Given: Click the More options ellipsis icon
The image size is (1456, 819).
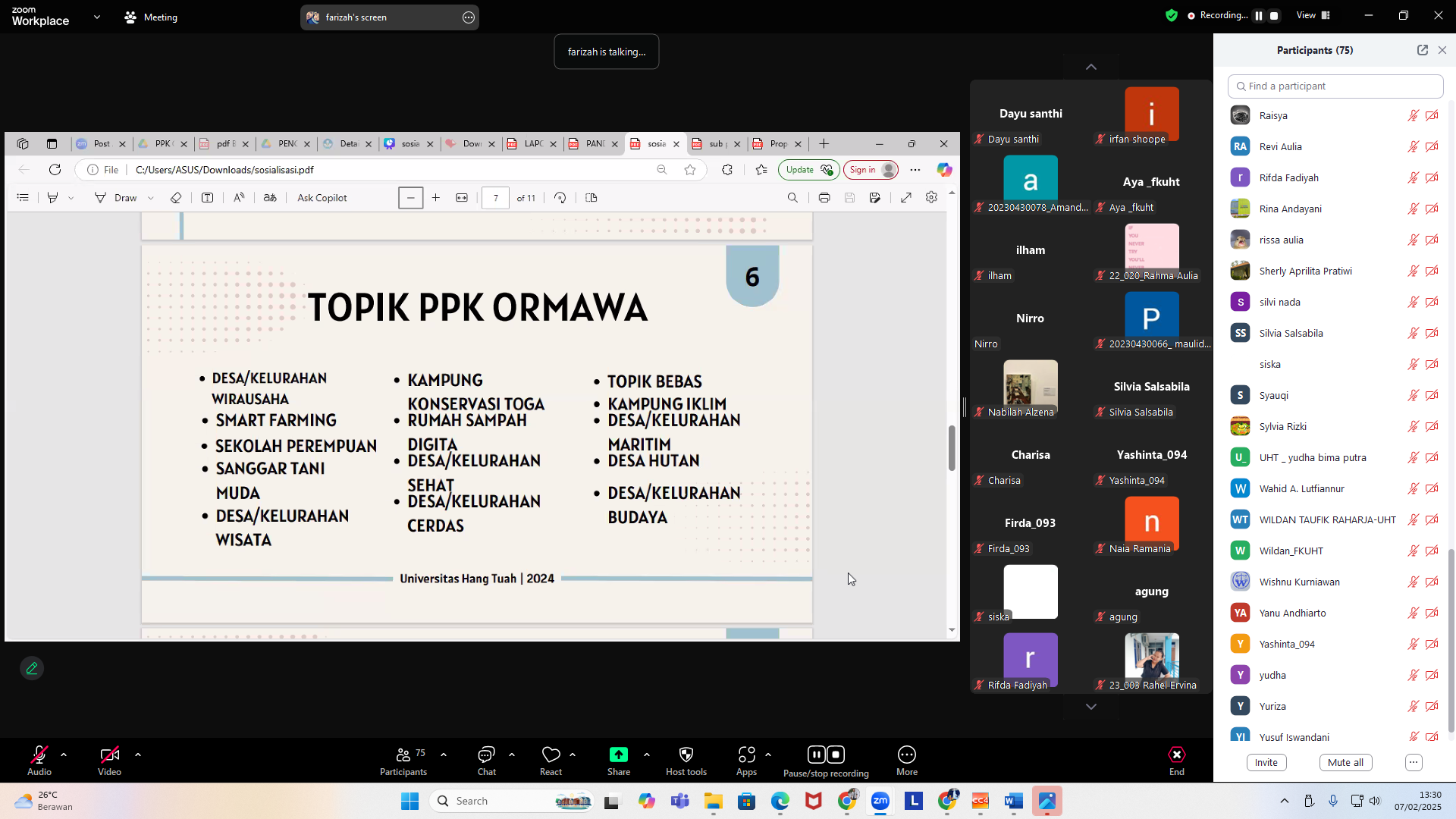Looking at the screenshot, I should pos(906,755).
